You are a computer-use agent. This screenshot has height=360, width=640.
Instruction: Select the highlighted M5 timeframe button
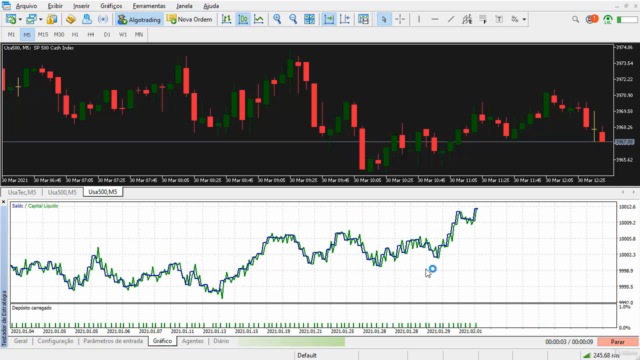[x=27, y=35]
